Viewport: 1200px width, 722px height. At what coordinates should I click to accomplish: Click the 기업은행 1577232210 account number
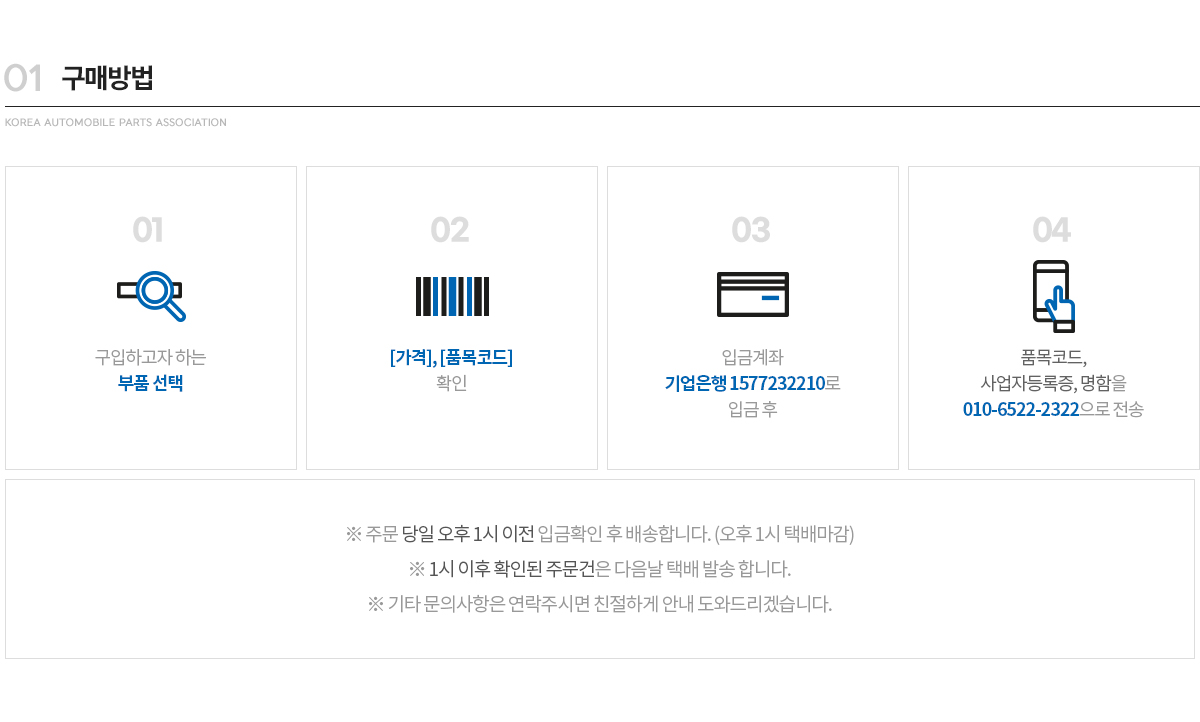click(745, 383)
